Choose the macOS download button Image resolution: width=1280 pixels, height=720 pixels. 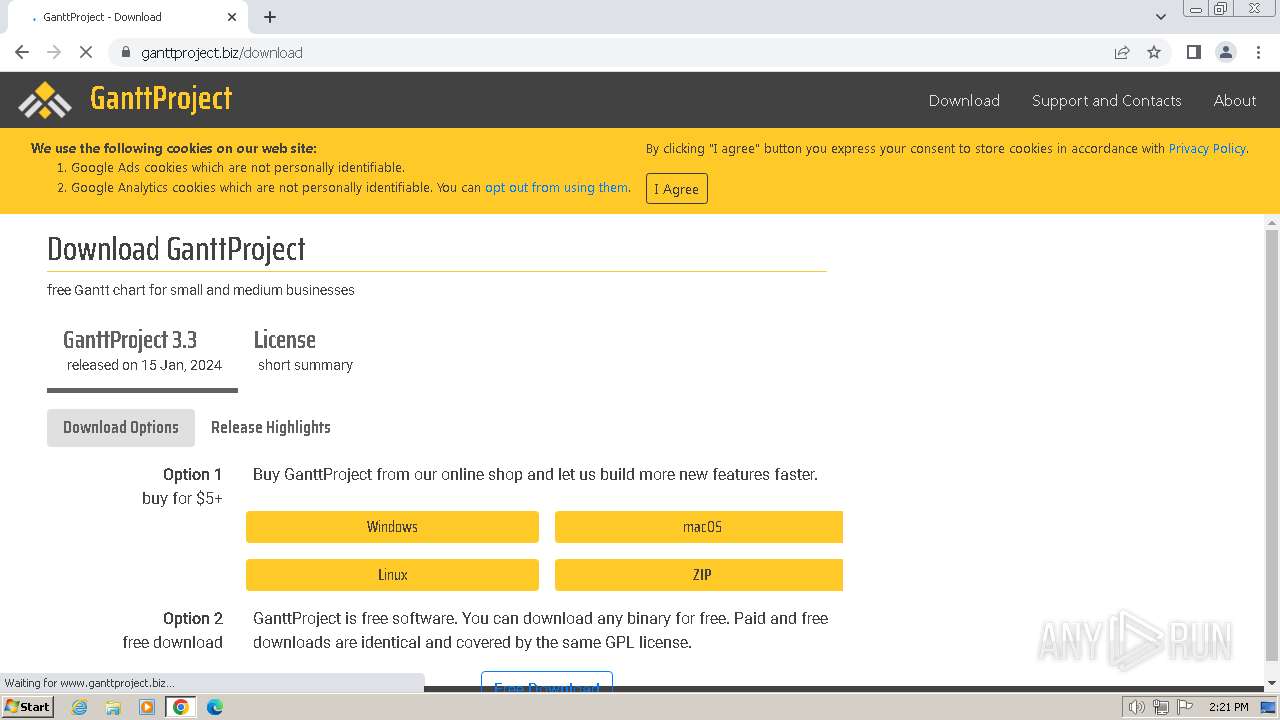[x=699, y=527]
